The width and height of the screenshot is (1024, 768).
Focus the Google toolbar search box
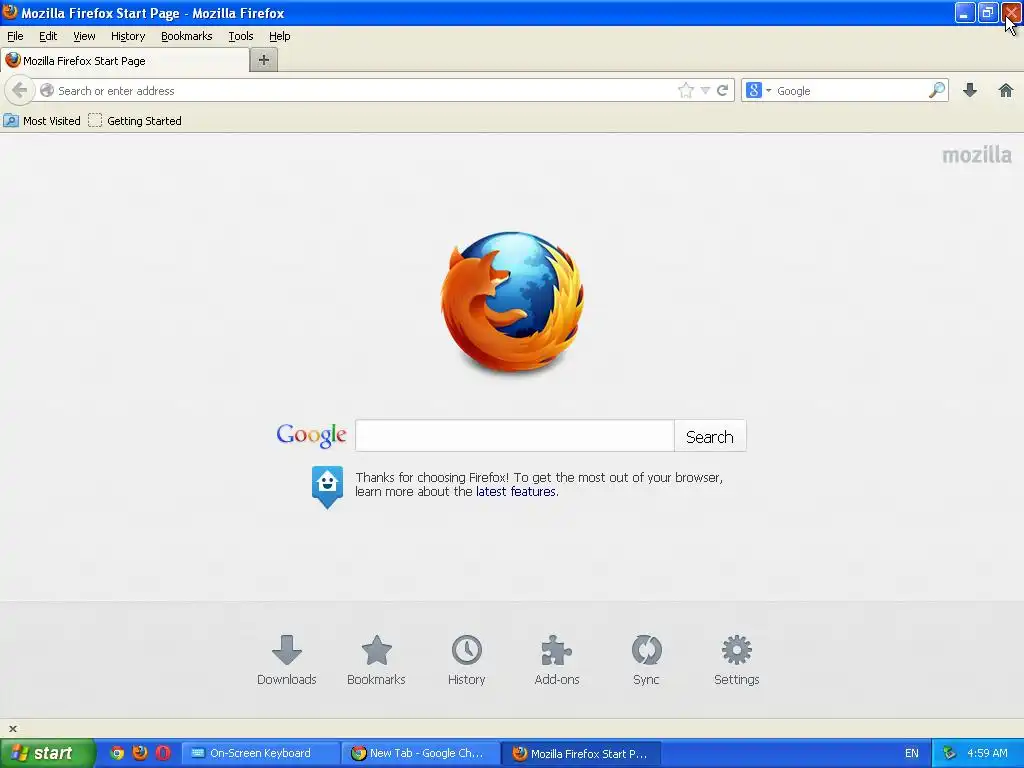850,91
